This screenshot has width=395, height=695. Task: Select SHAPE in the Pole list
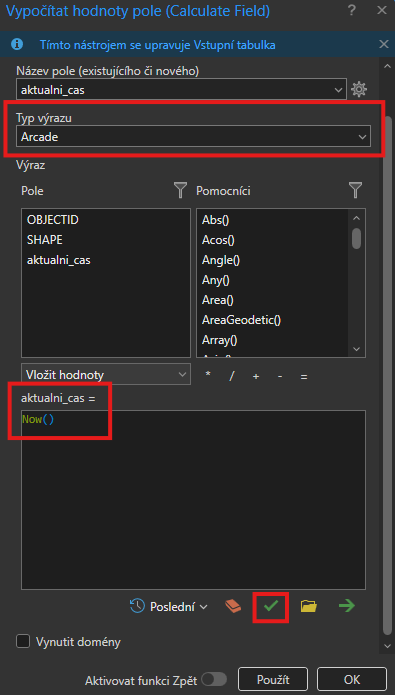click(x=45, y=240)
